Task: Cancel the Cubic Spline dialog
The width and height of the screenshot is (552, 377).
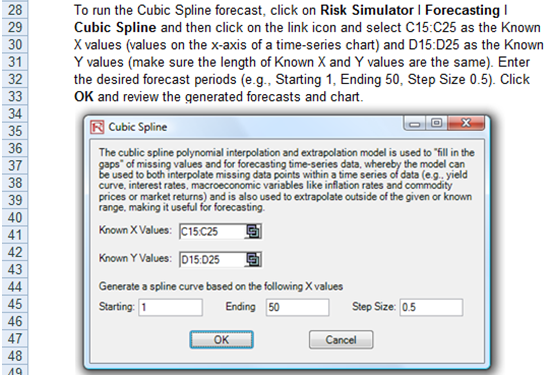Action: pos(341,340)
